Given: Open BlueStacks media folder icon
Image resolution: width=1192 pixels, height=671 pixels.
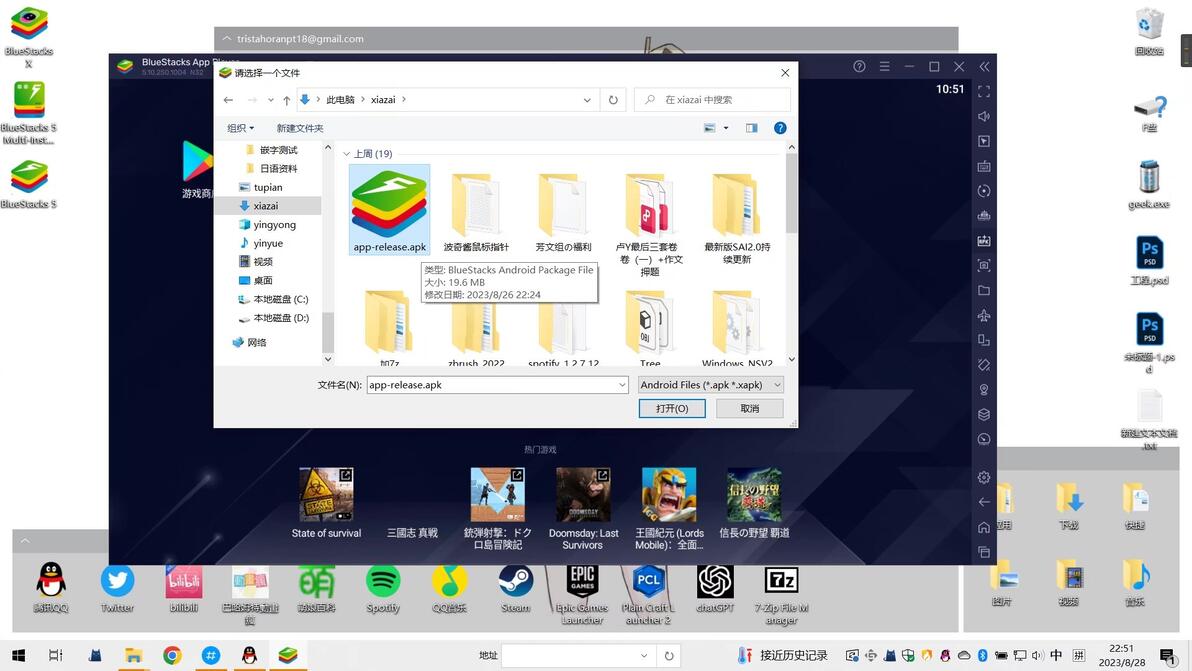Looking at the screenshot, I should tap(984, 290).
